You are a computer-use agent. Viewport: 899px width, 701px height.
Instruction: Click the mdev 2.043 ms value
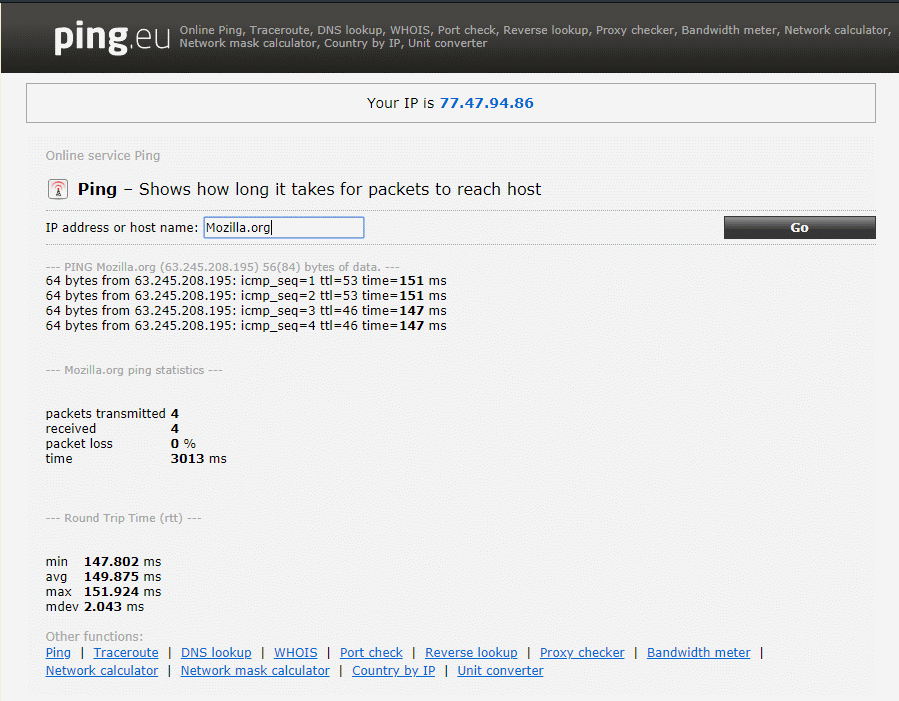114,606
